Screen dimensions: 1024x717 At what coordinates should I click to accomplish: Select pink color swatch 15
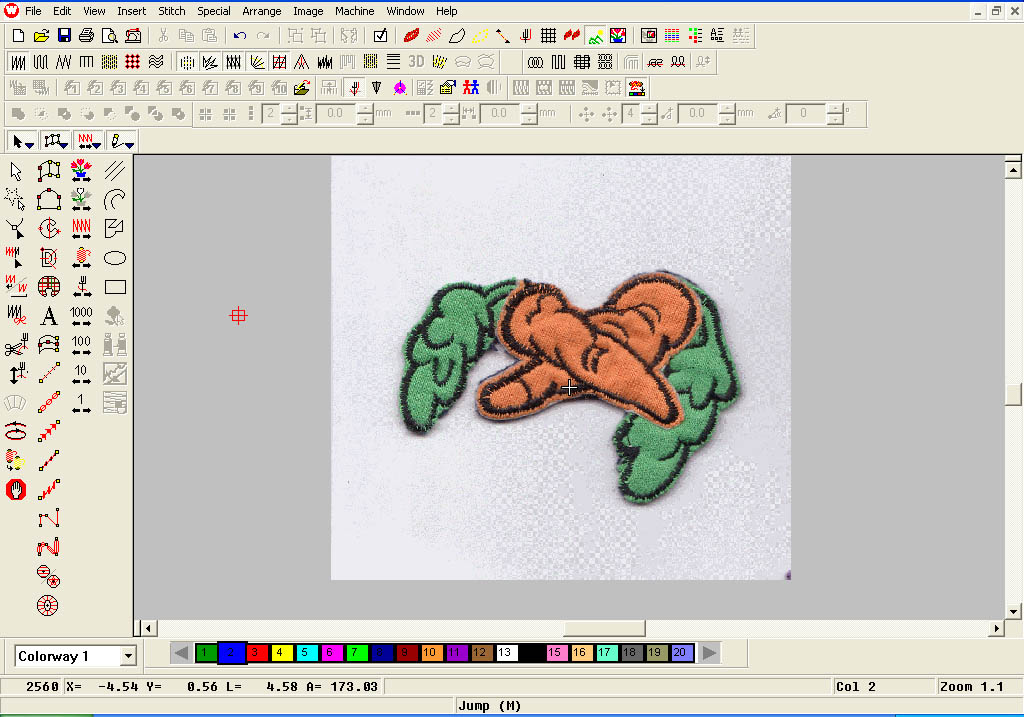coord(556,652)
